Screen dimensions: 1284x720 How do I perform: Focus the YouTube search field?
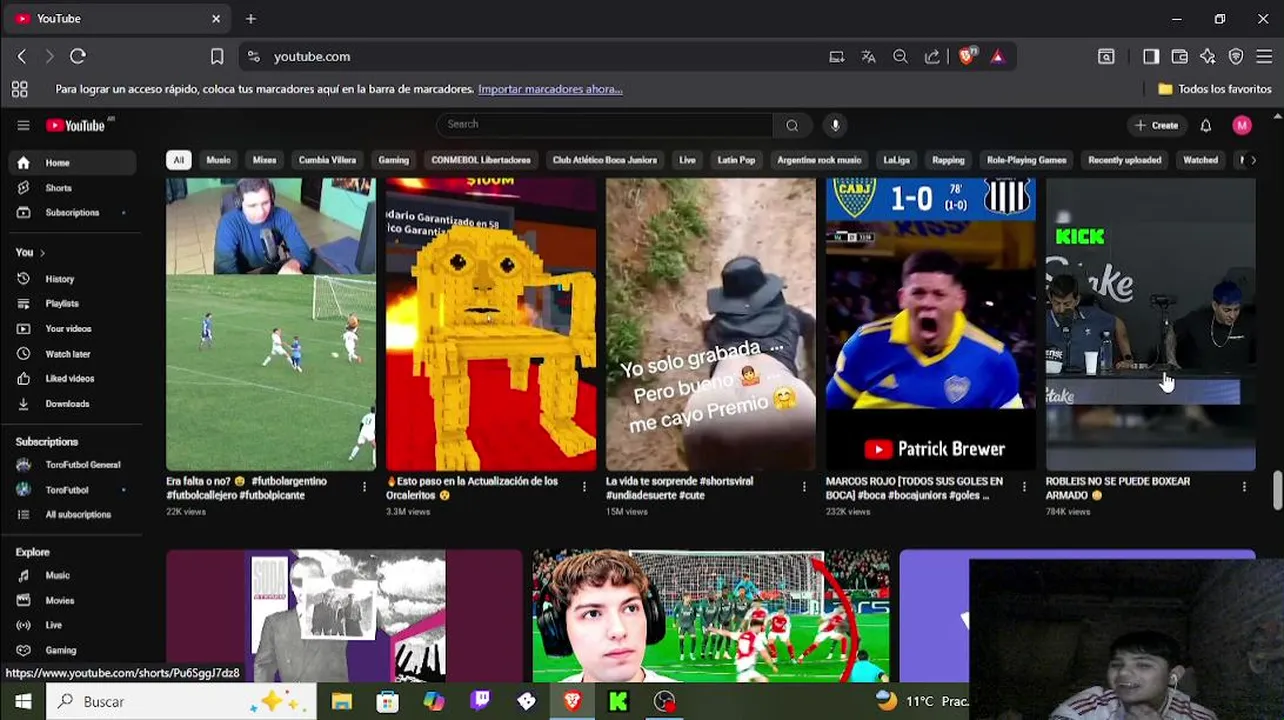coord(605,125)
